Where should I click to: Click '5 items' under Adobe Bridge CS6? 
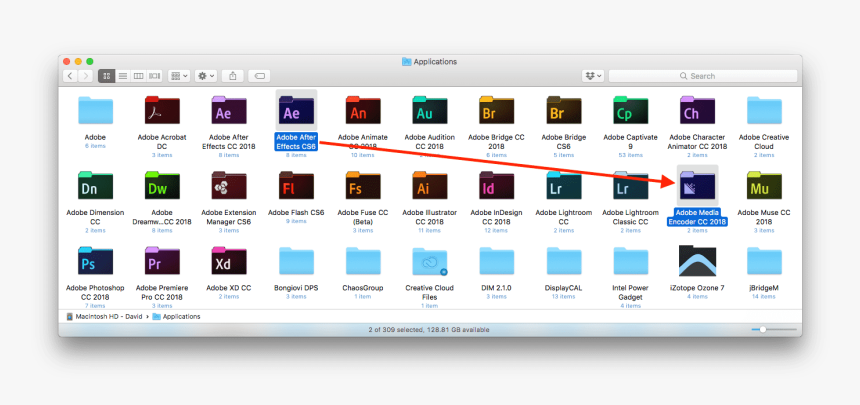coord(564,155)
